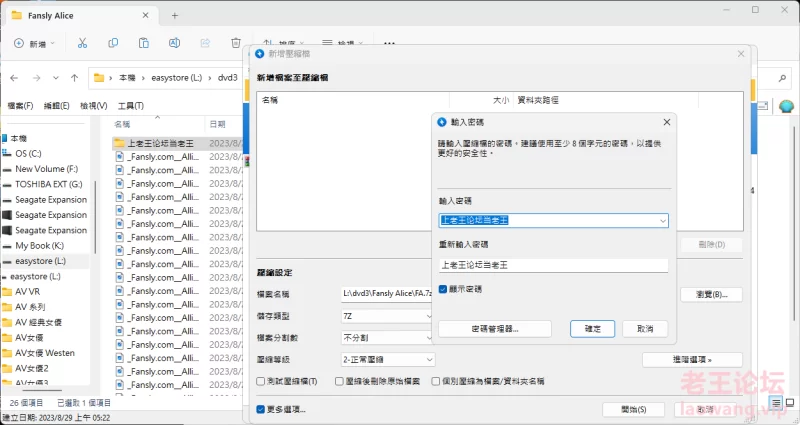The height and width of the screenshot is (425, 800).
Task: Click the Paste clipboard icon
Action: click(144, 43)
